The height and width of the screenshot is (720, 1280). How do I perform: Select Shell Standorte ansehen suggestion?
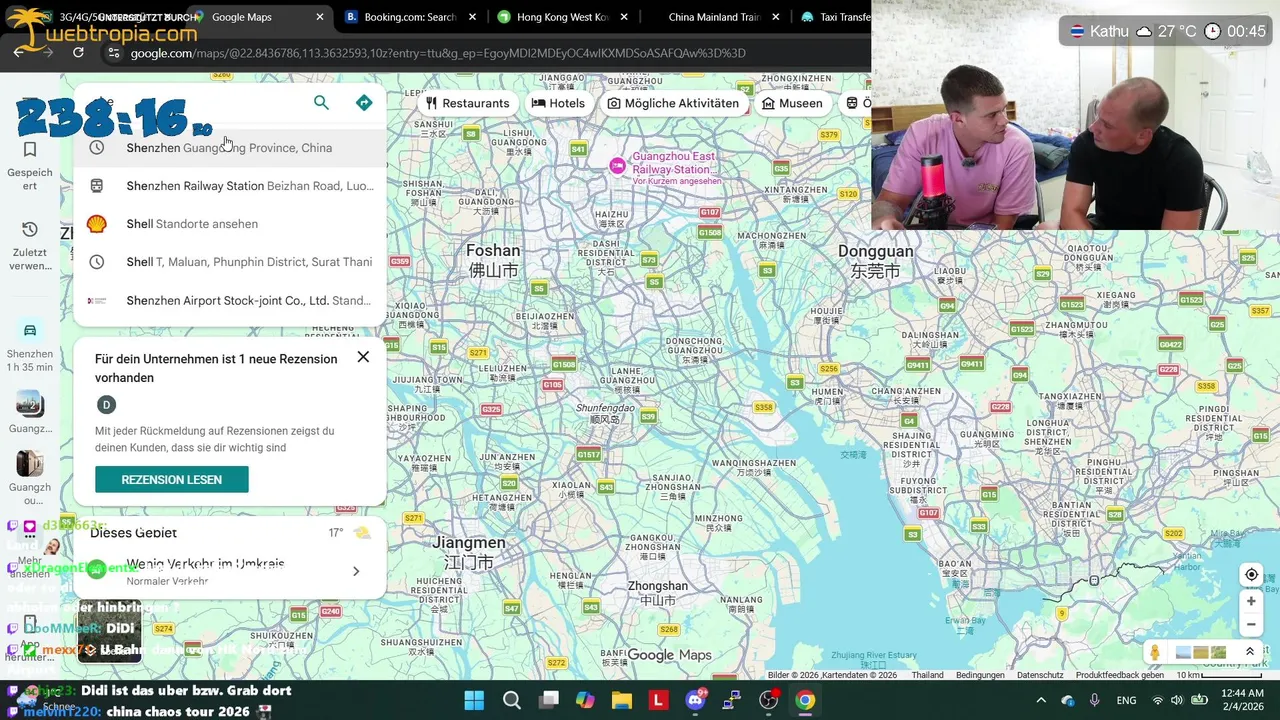click(230, 224)
